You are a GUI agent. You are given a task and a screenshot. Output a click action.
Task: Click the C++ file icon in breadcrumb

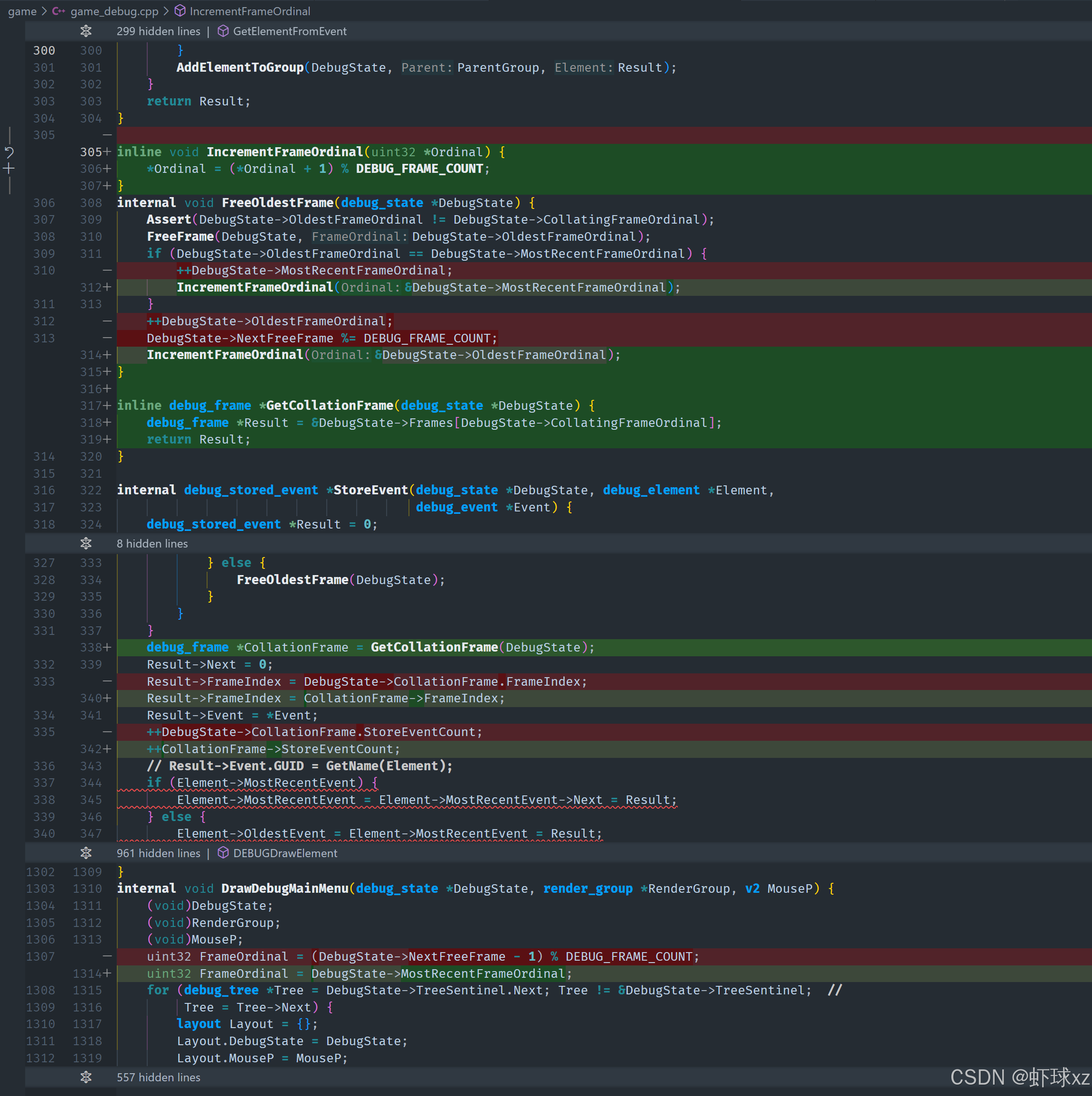point(58,11)
